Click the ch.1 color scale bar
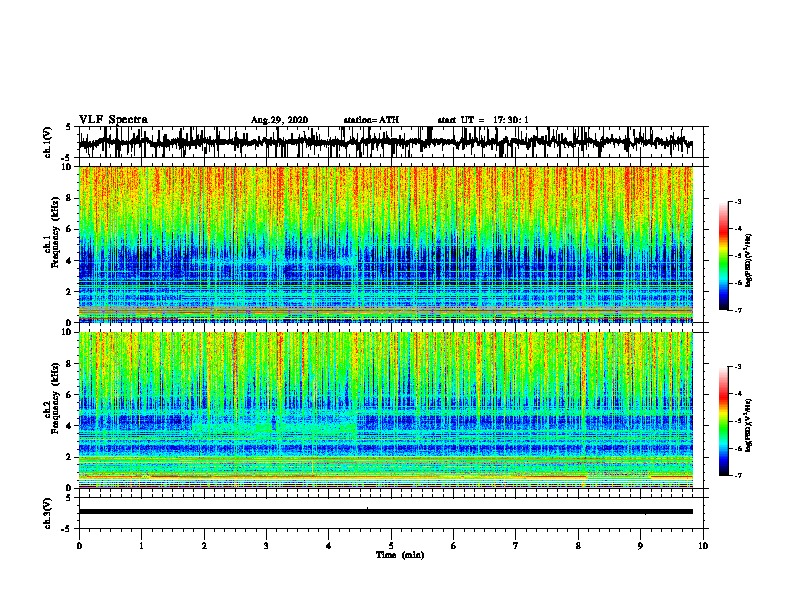The width and height of the screenshot is (792, 612). [x=724, y=256]
